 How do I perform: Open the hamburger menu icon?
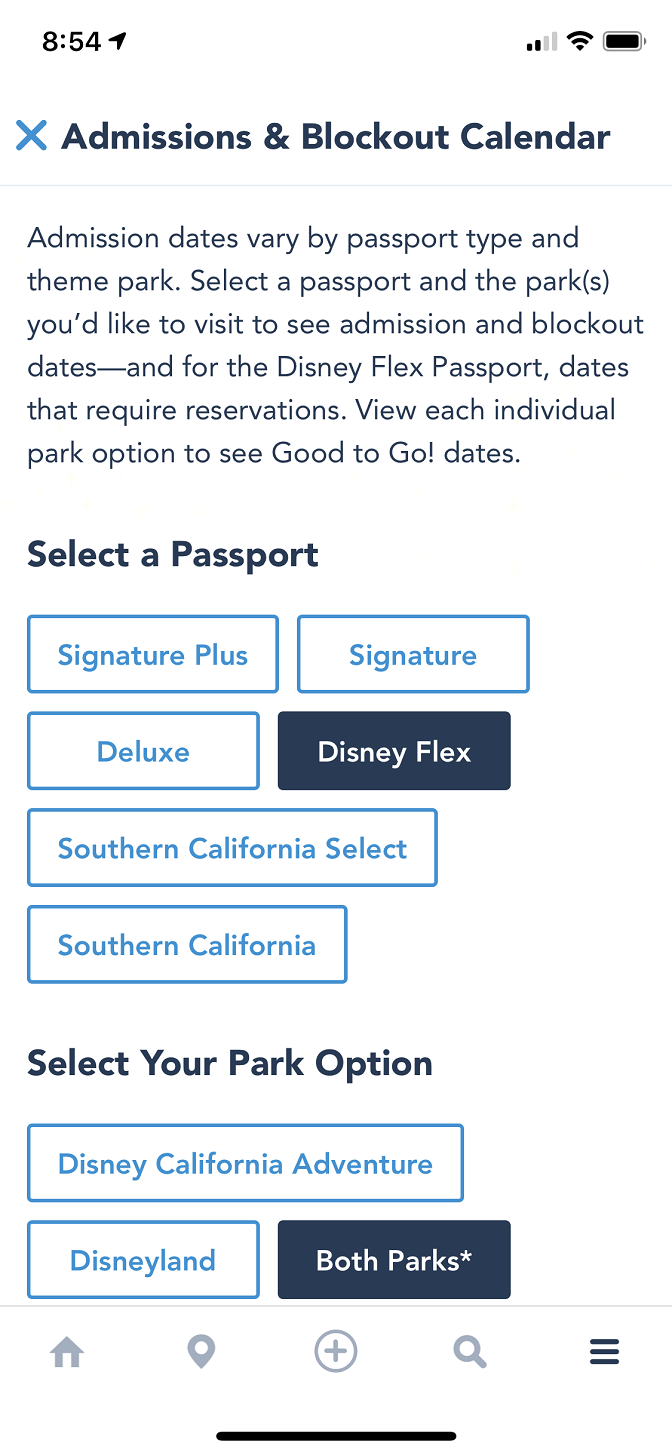click(604, 1353)
